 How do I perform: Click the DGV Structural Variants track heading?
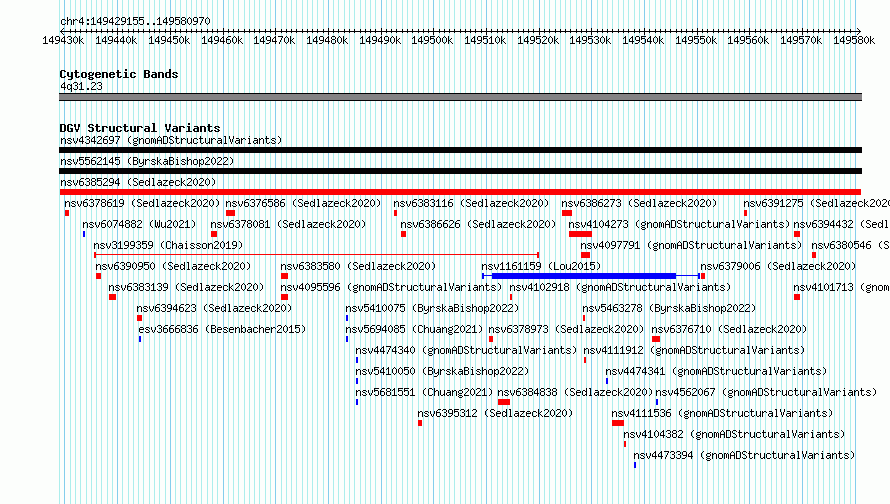pyautogui.click(x=140, y=128)
